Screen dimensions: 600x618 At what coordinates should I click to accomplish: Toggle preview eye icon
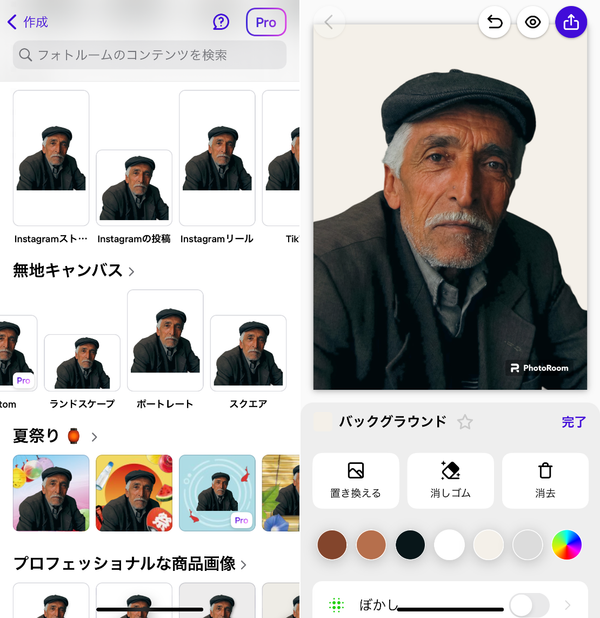[x=533, y=22]
